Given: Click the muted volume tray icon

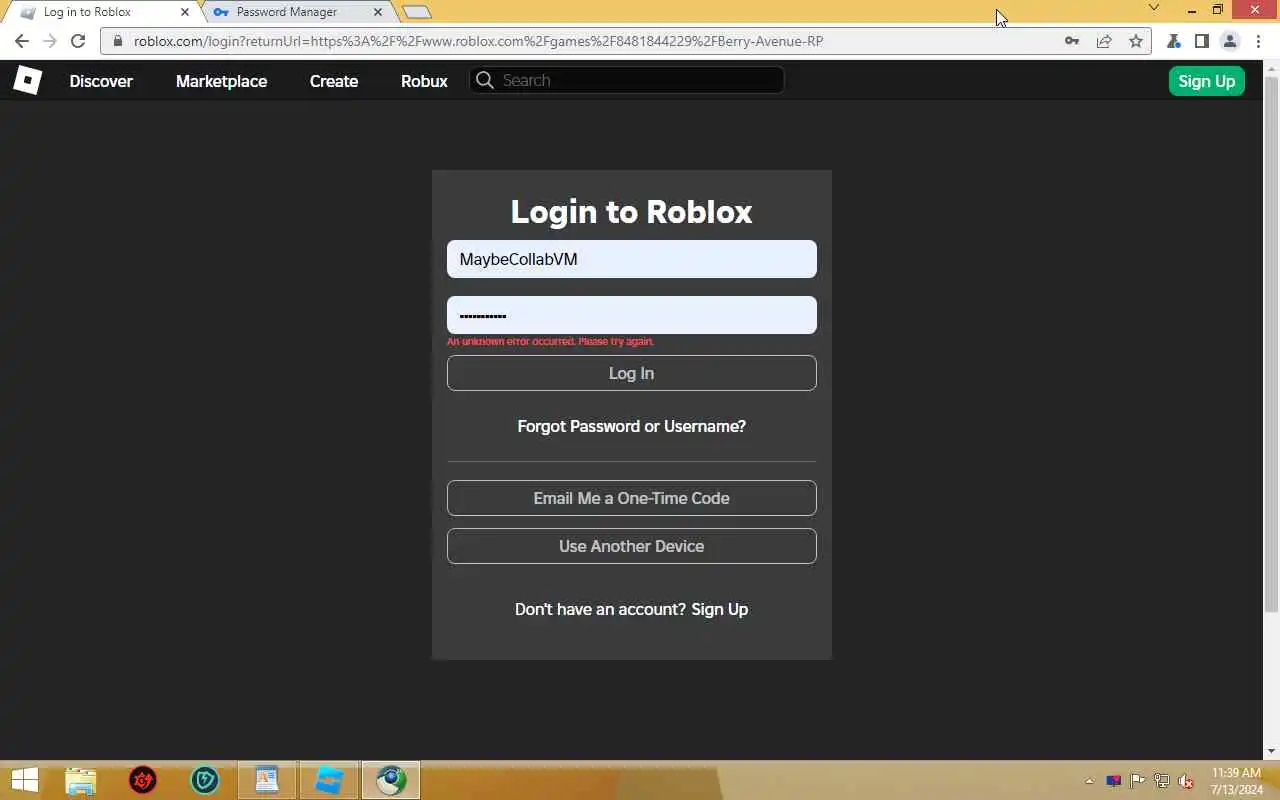Looking at the screenshot, I should (1186, 781).
